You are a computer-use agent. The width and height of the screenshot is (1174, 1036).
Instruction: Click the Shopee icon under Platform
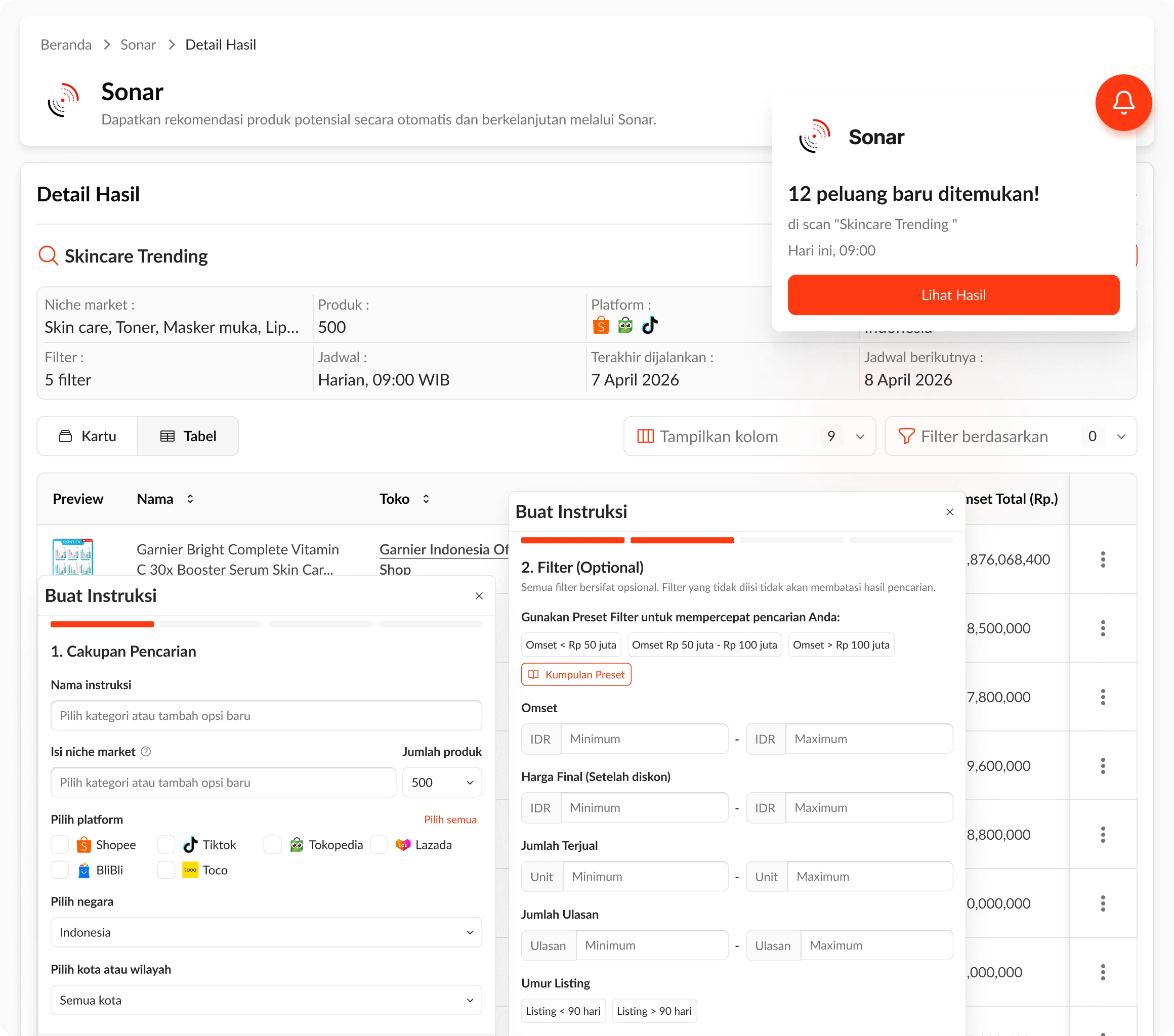click(601, 326)
